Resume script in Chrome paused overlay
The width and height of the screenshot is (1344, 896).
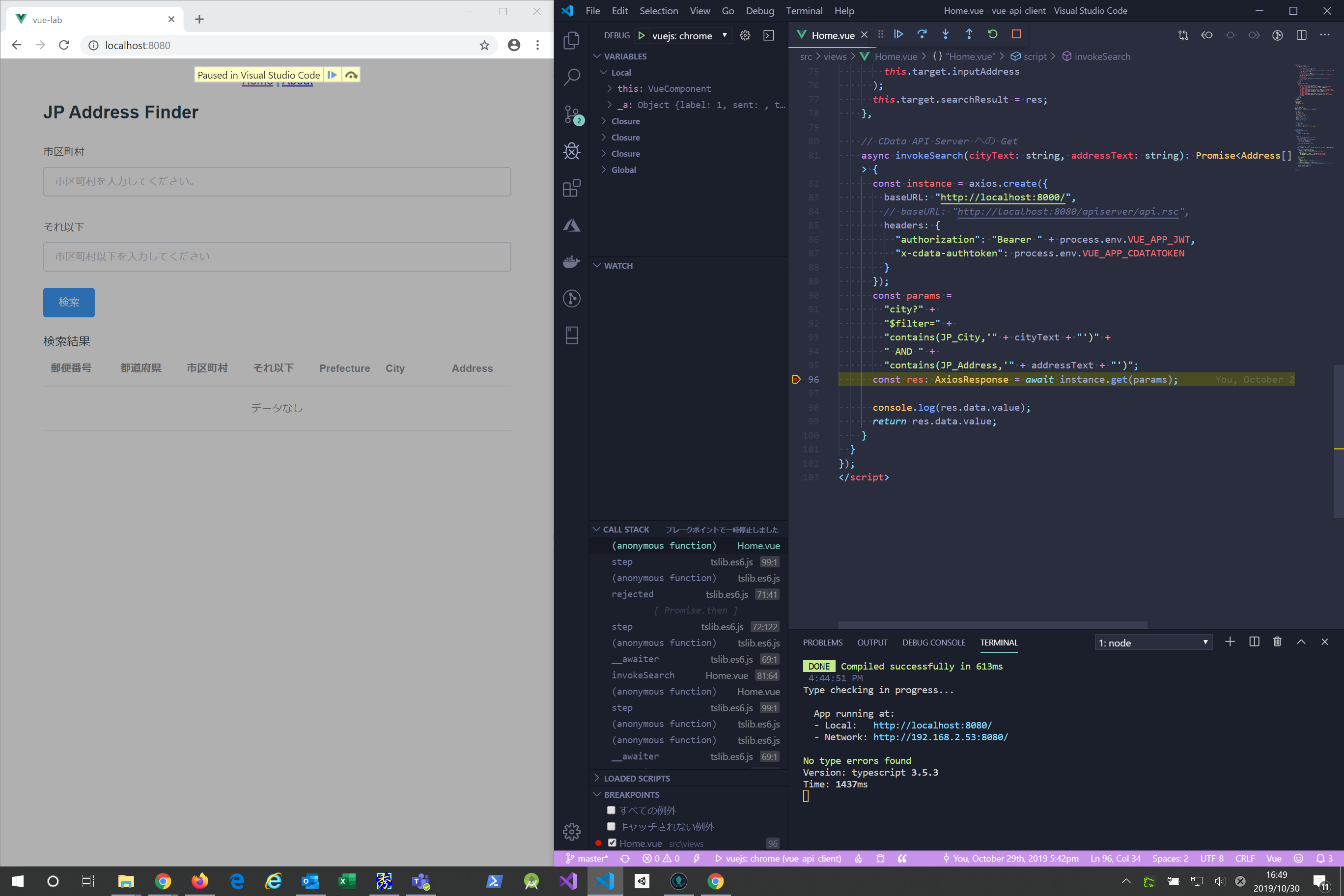click(332, 75)
